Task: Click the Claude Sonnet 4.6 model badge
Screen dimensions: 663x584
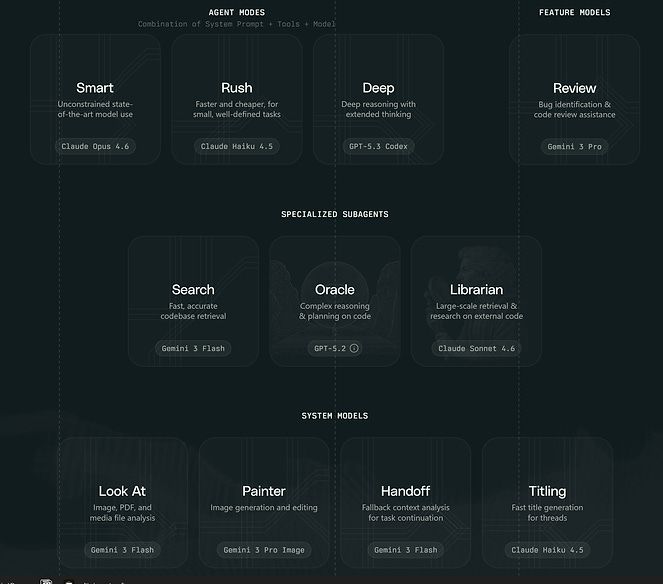Action: click(477, 348)
